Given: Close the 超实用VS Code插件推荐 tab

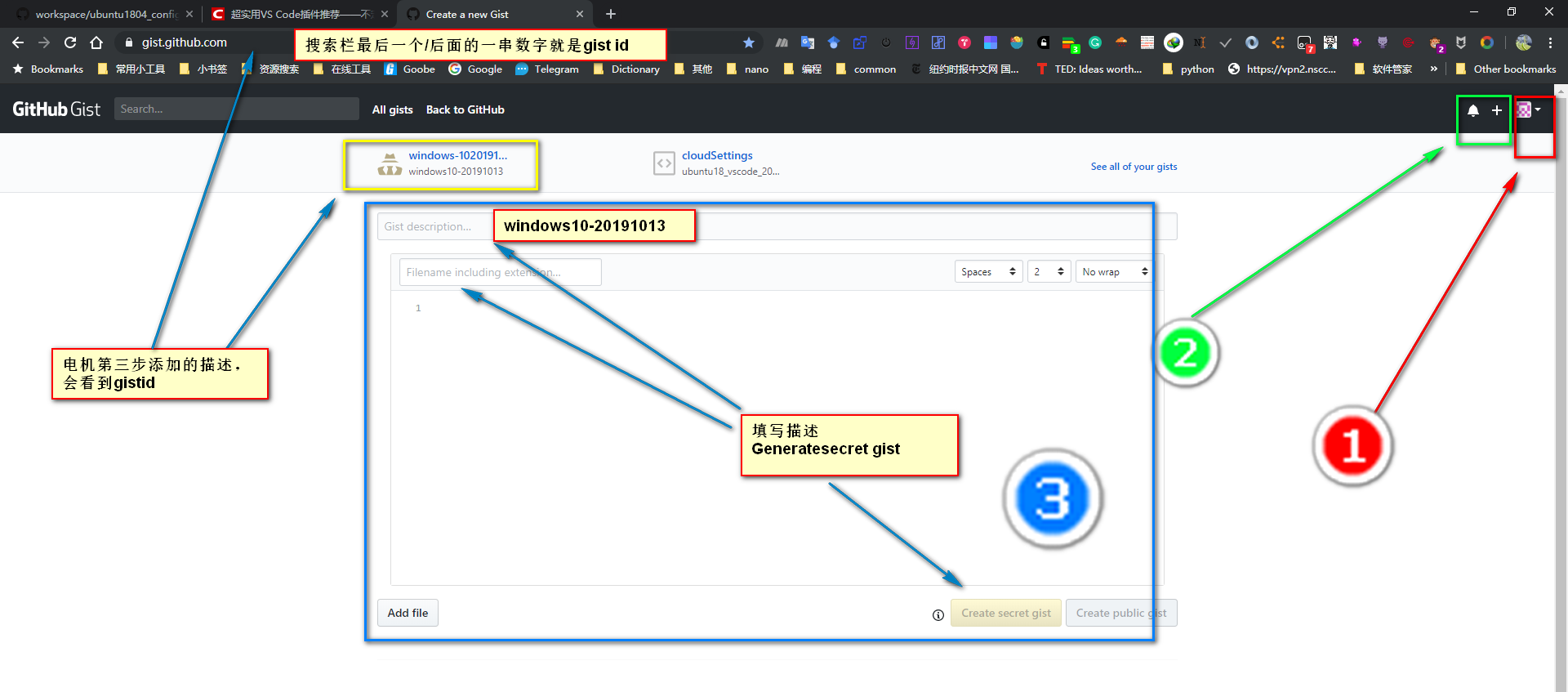Looking at the screenshot, I should coord(385,14).
